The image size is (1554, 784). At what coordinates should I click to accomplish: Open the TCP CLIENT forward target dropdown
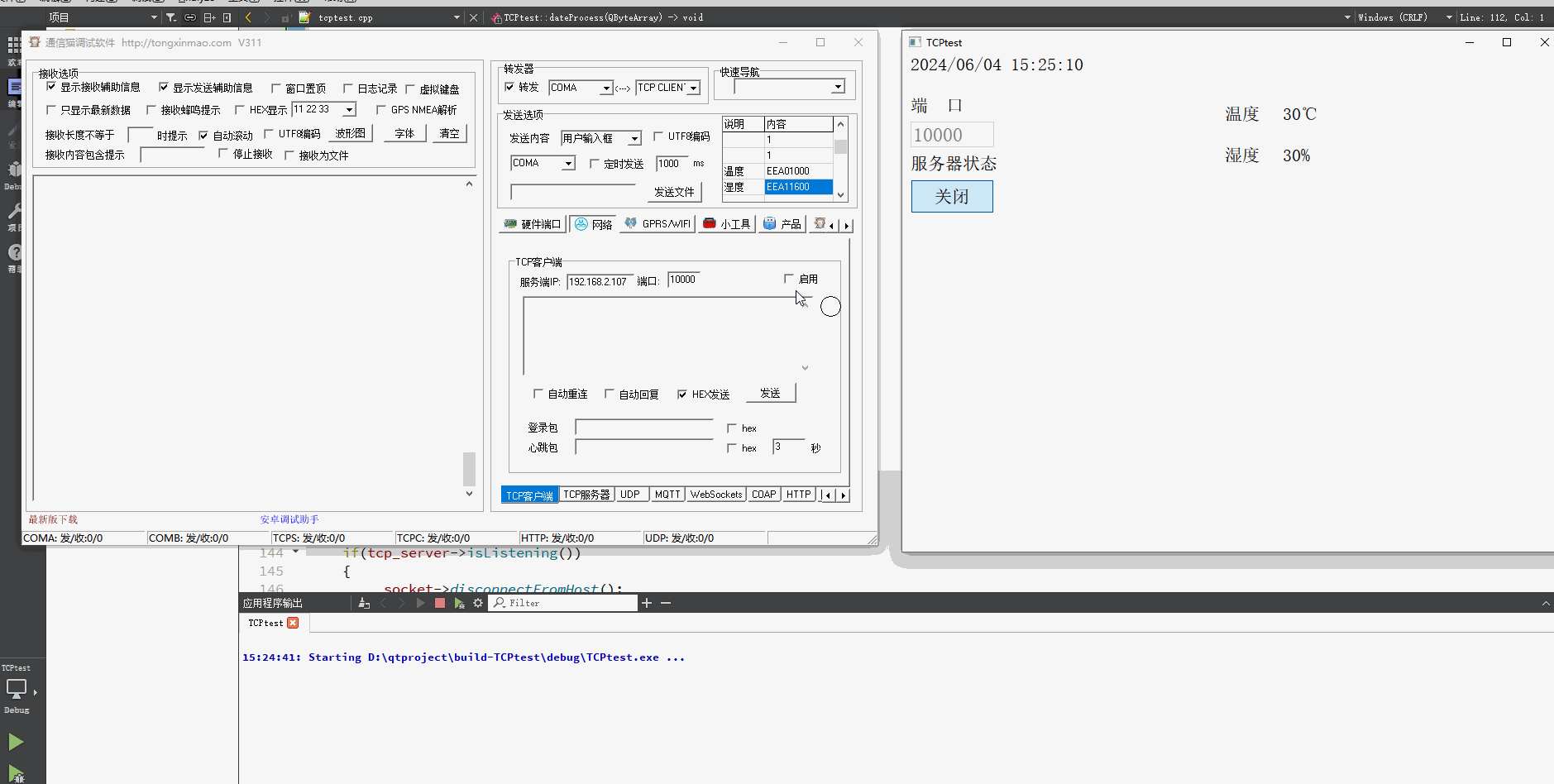coord(694,88)
